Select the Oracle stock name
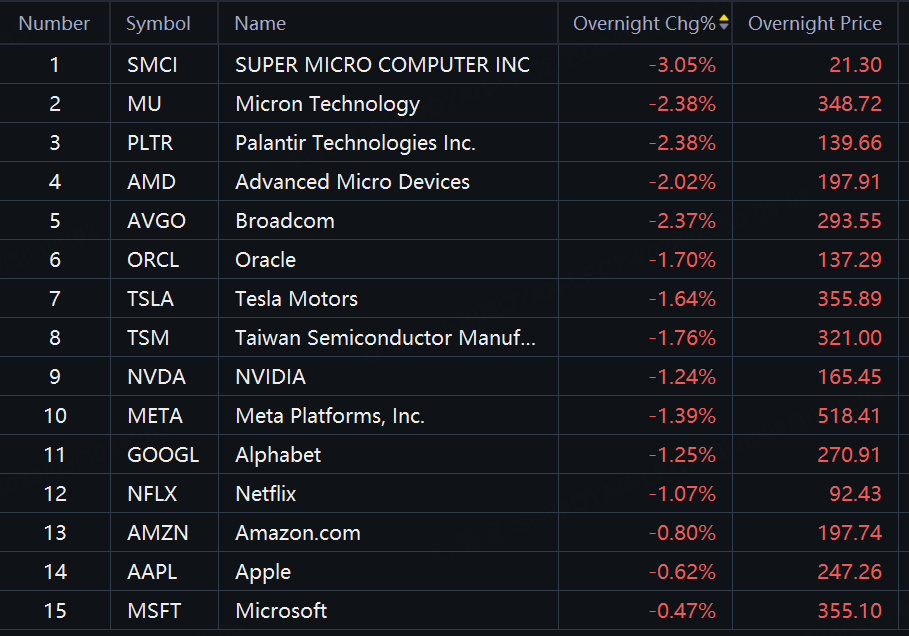Screen dimensions: 909x636 click(265, 260)
